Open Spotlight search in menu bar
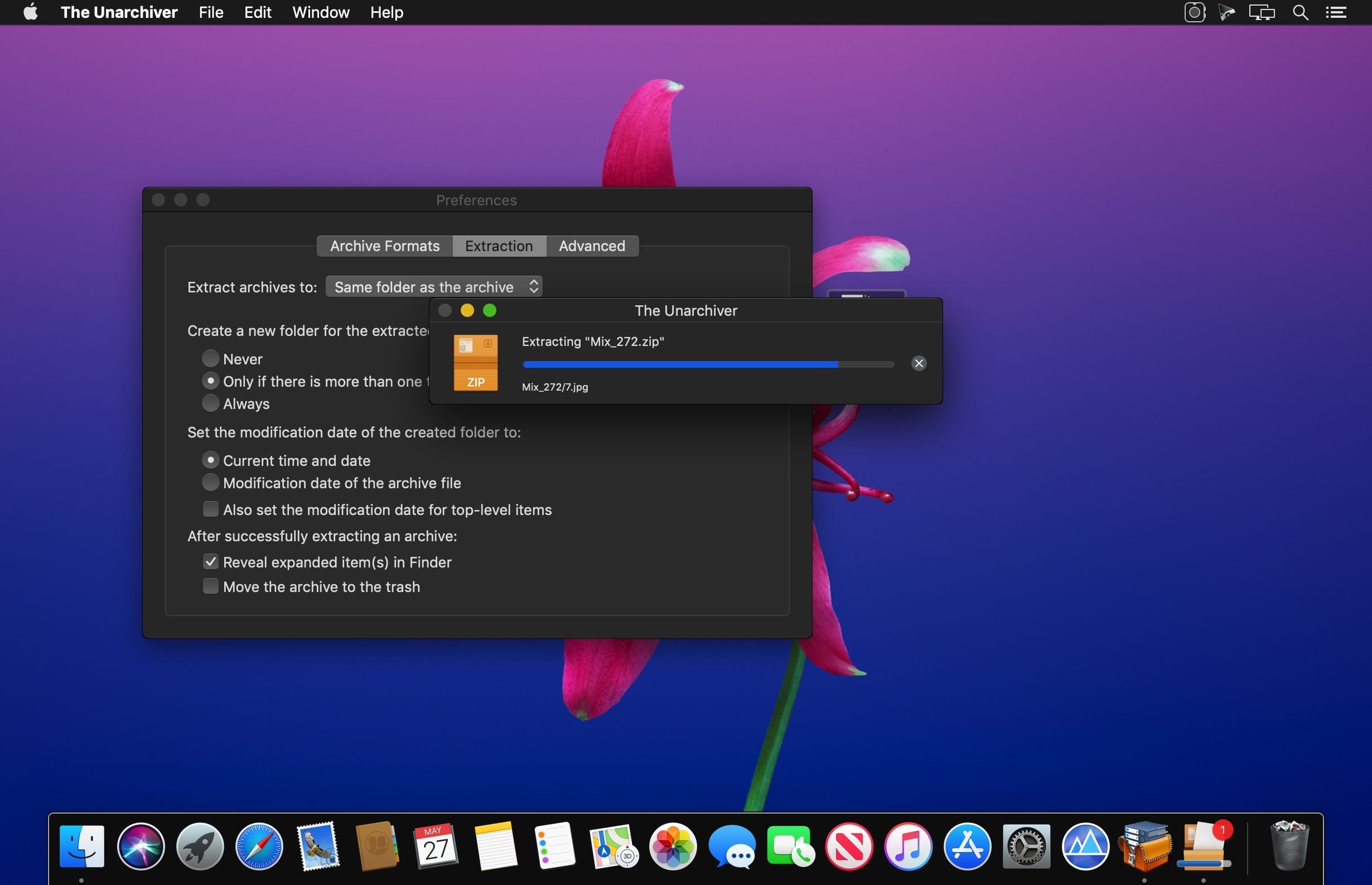Screen dimensions: 1372x885 pos(1301,12)
